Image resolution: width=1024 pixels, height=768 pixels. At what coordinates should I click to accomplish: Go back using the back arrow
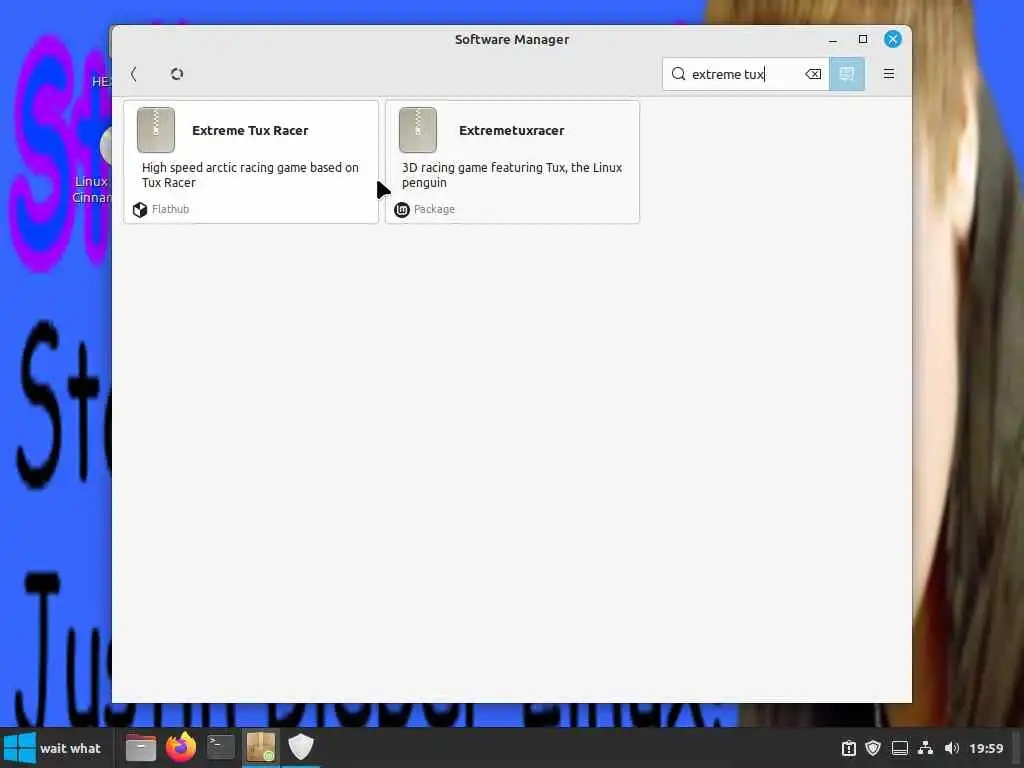(134, 74)
